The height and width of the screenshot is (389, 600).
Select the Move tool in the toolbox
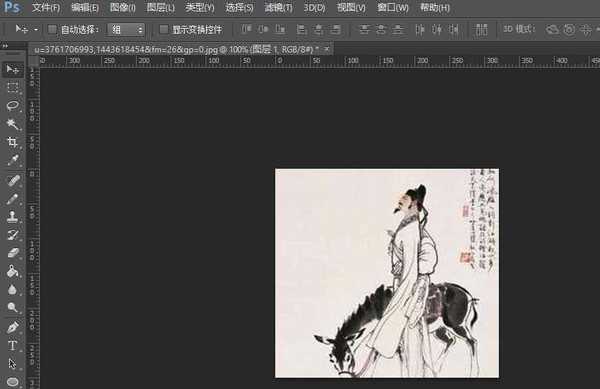[13, 69]
